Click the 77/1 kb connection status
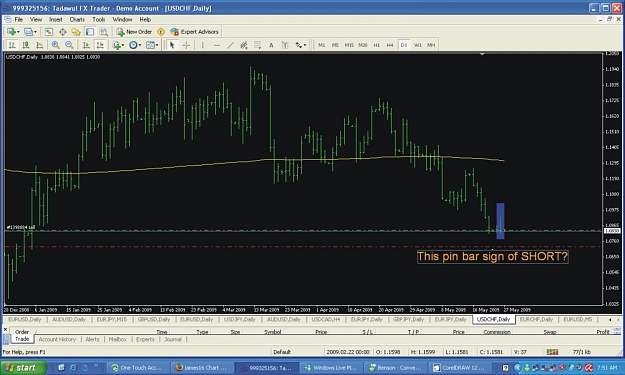 point(581,352)
